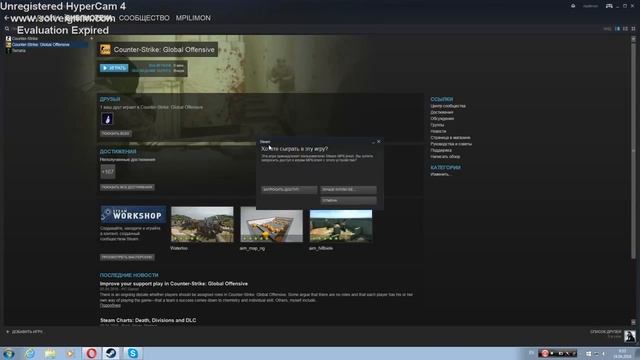Click the show all friends button
640x360 pixels.
pyautogui.click(x=116, y=133)
